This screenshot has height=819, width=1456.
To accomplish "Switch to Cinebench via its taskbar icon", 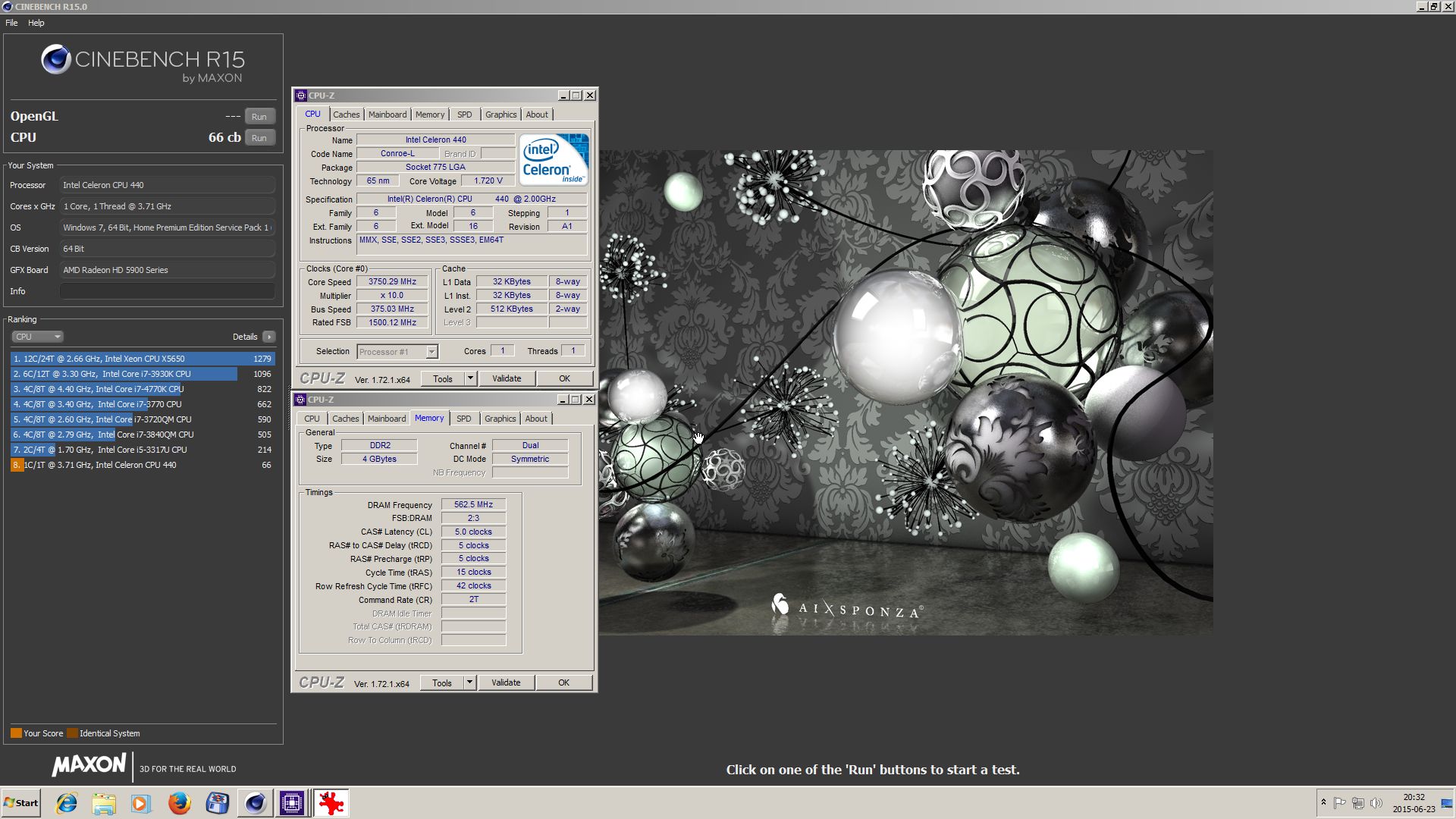I will (255, 803).
